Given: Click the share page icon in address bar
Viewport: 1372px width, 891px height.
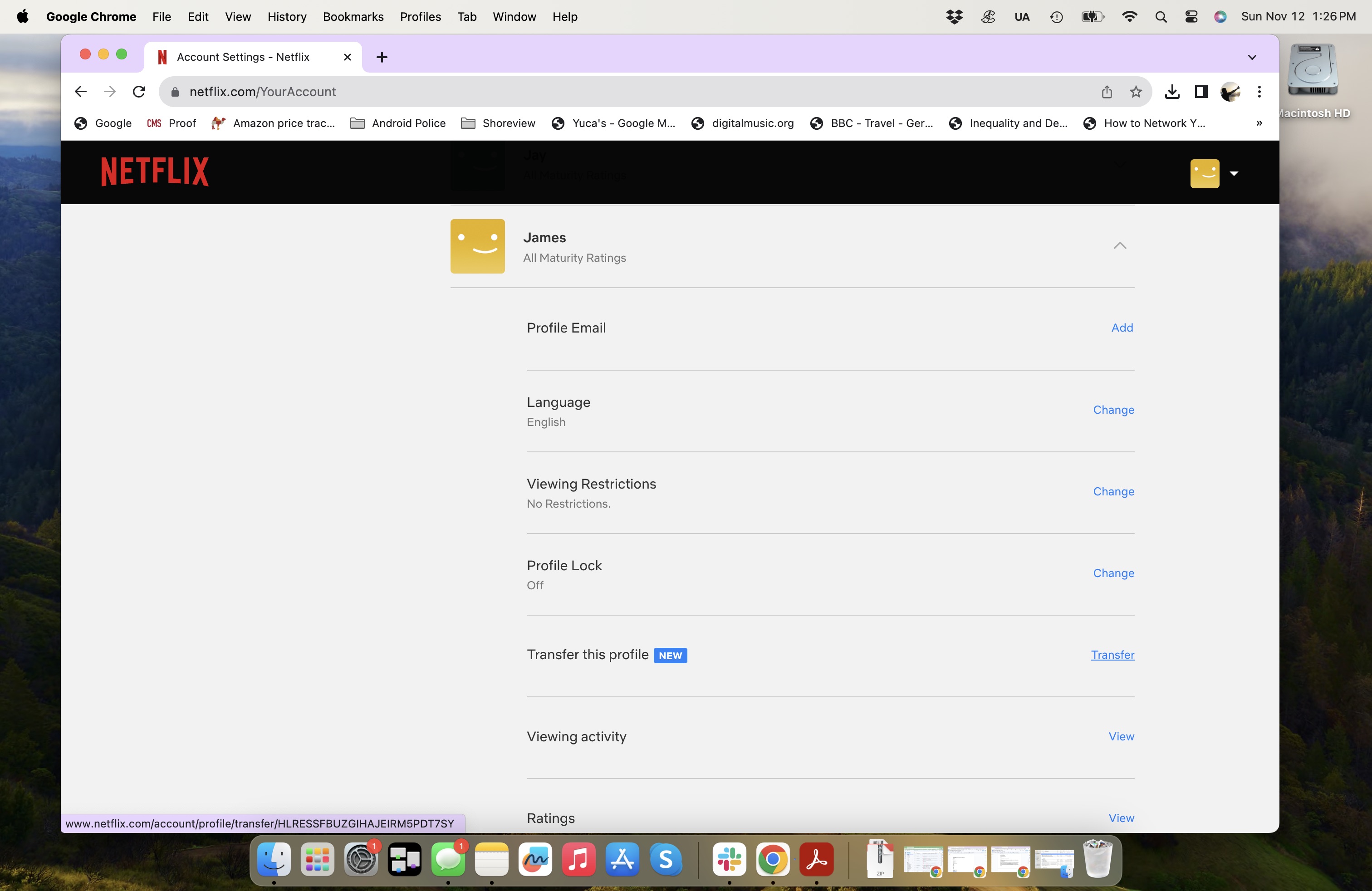Looking at the screenshot, I should point(1106,92).
